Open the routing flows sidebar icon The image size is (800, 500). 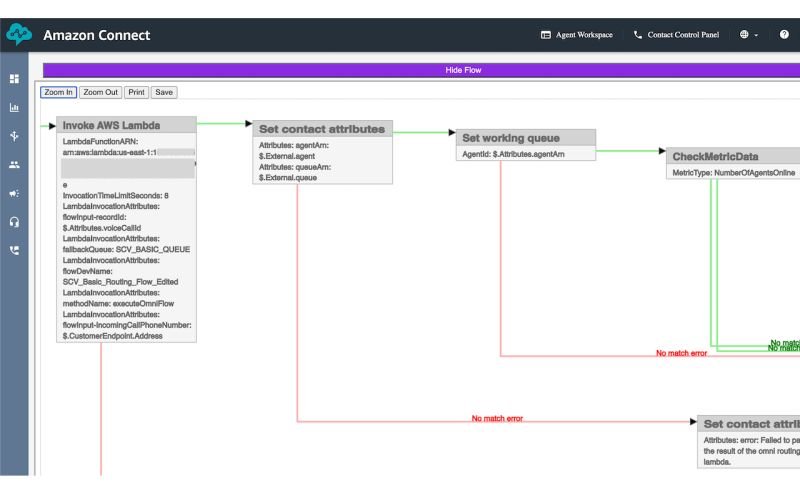(x=14, y=136)
